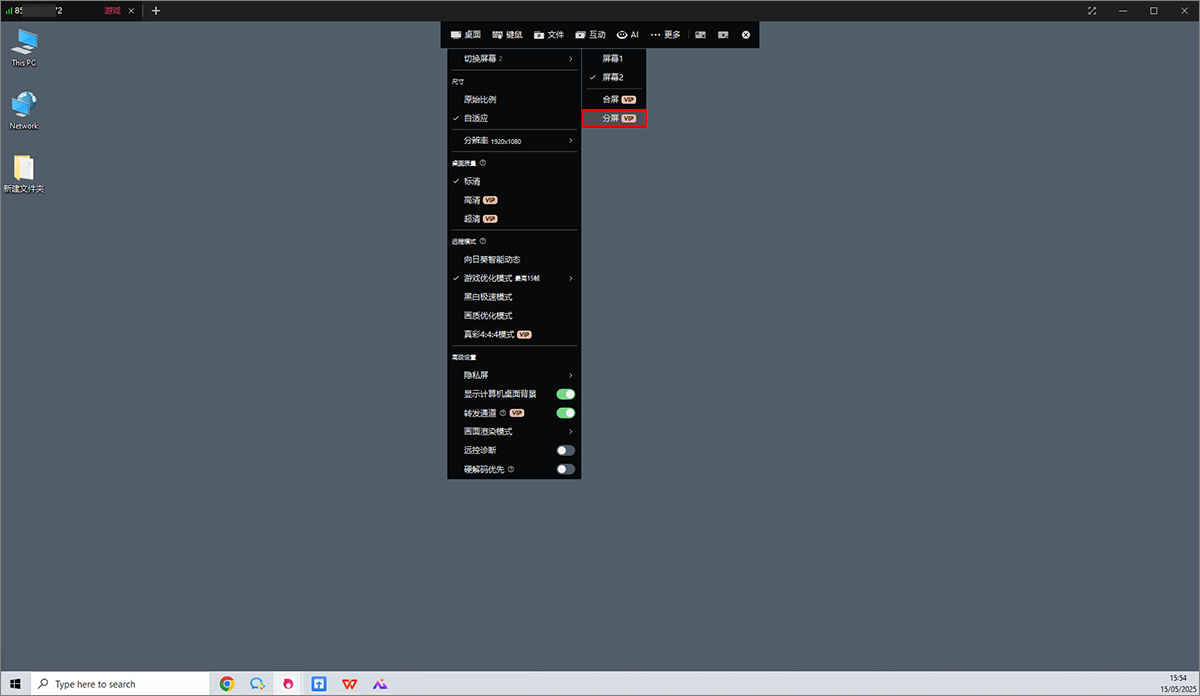Screen dimensions: 1200x696
Task: Select the 黑白极速模式 remote mode
Action: coord(487,297)
